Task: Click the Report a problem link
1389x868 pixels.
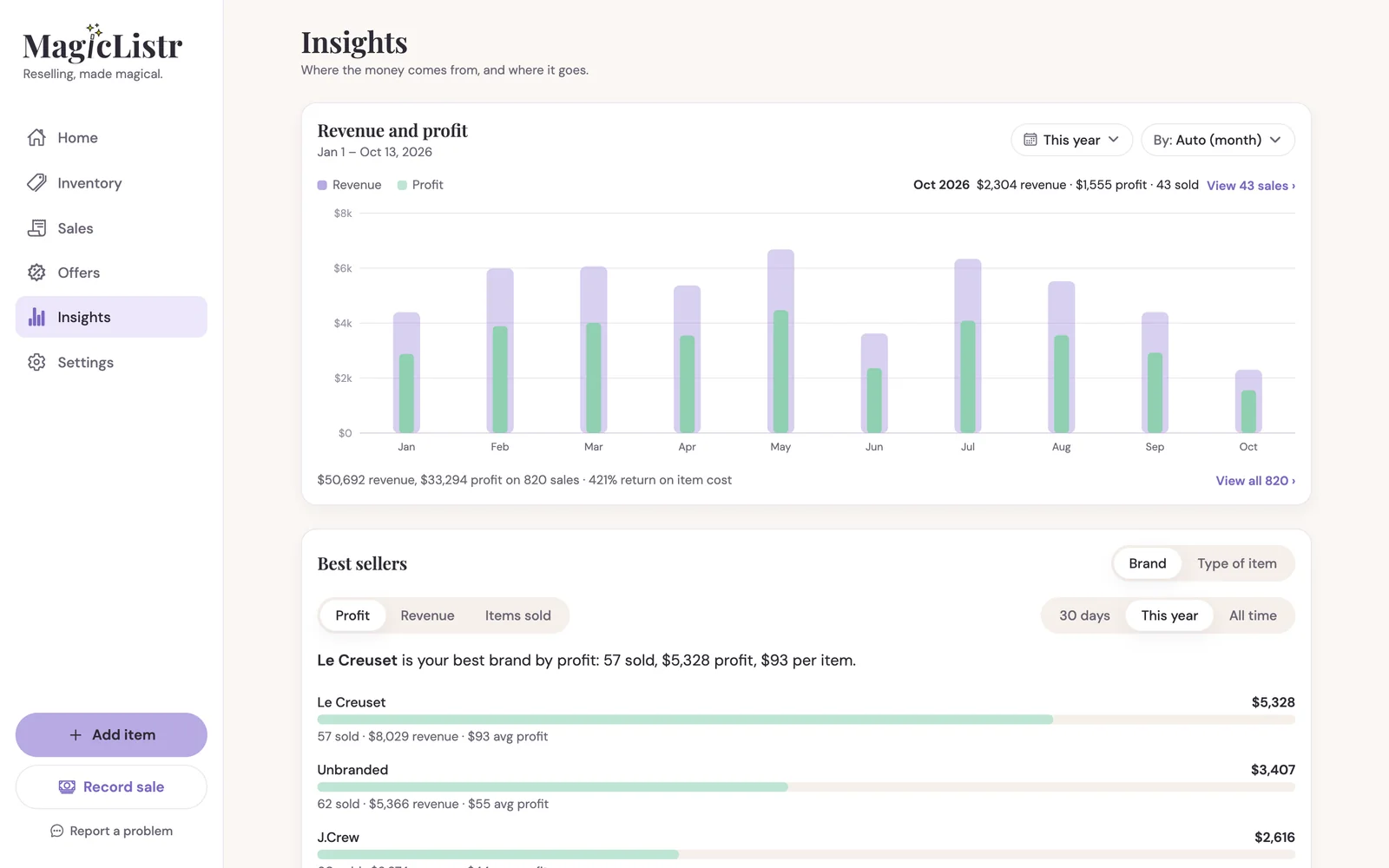Action: pyautogui.click(x=111, y=831)
